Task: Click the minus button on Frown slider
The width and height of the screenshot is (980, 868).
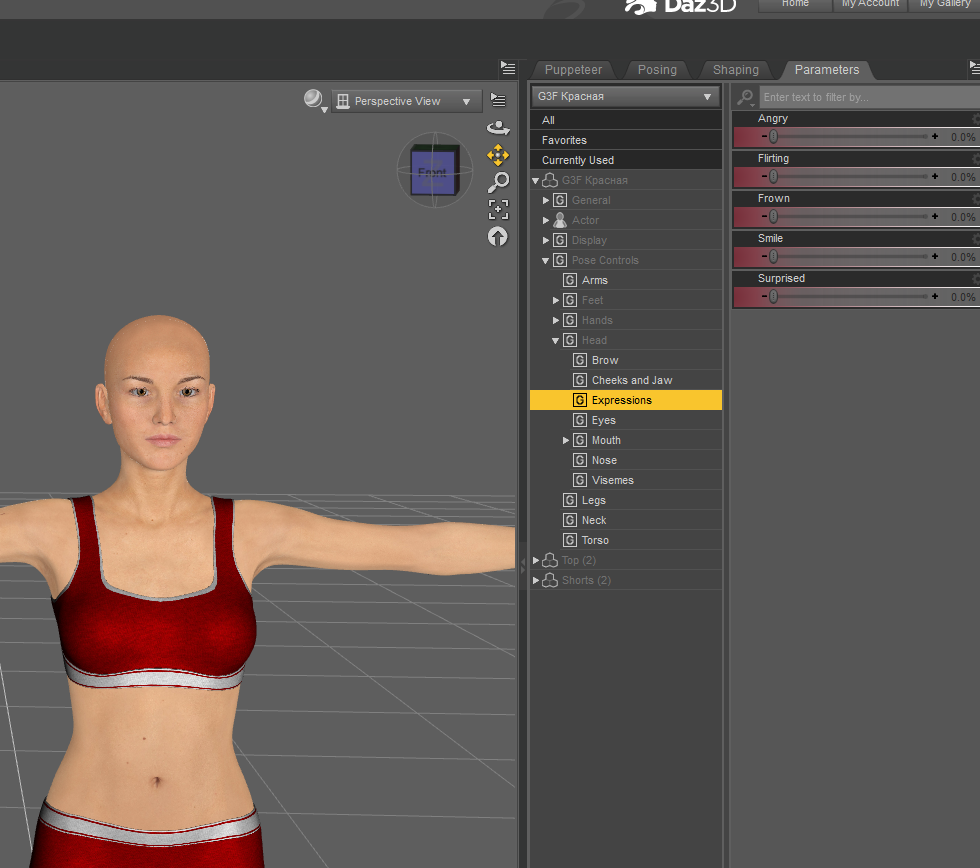Action: pos(764,216)
